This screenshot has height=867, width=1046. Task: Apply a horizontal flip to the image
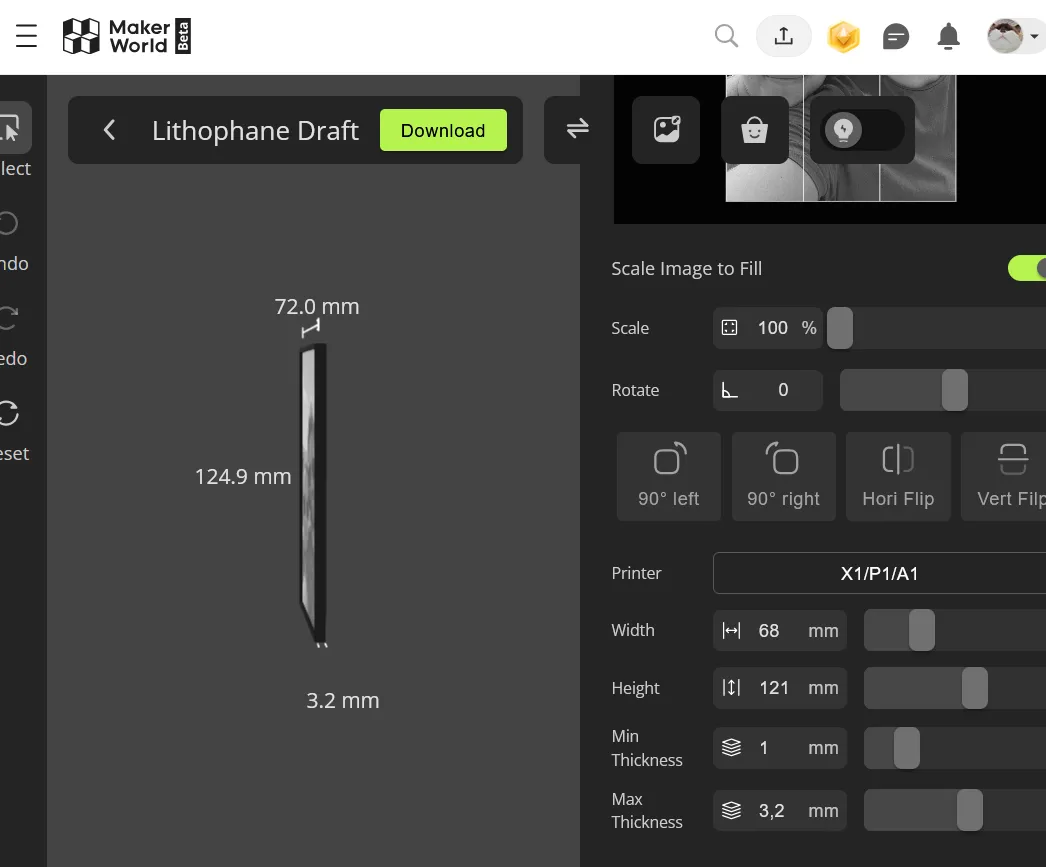[x=898, y=476]
